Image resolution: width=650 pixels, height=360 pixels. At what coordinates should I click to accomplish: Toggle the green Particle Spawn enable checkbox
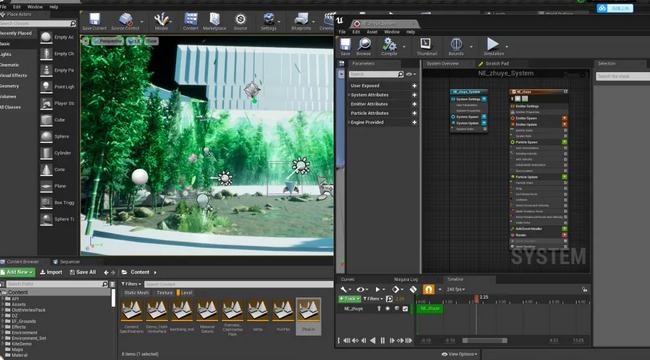coord(564,142)
